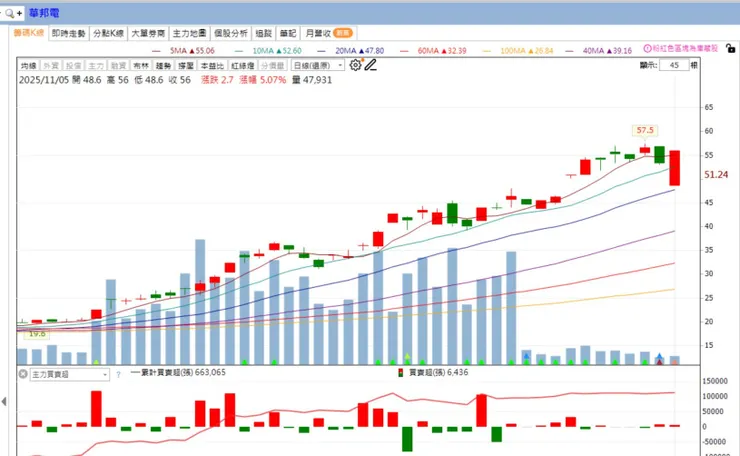Switch to 分點K線 tab

(108, 33)
